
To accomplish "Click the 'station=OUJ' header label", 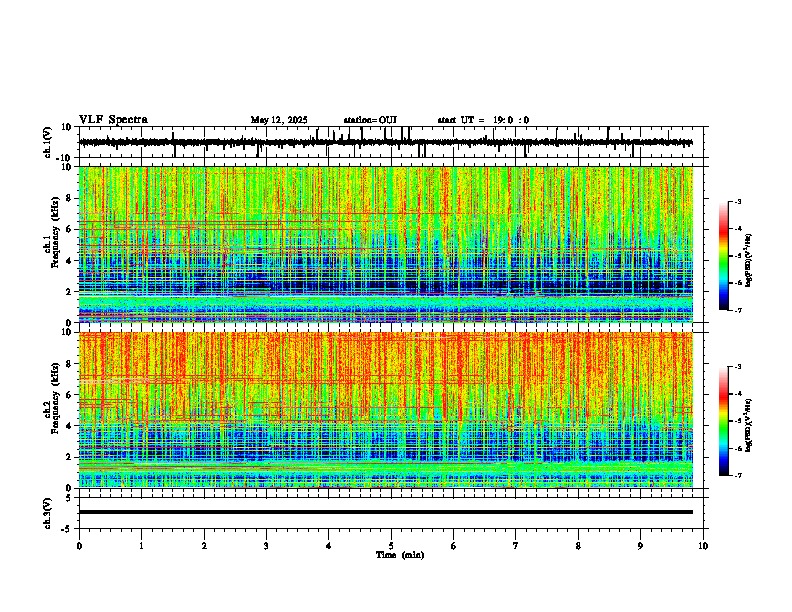I will (370, 120).
